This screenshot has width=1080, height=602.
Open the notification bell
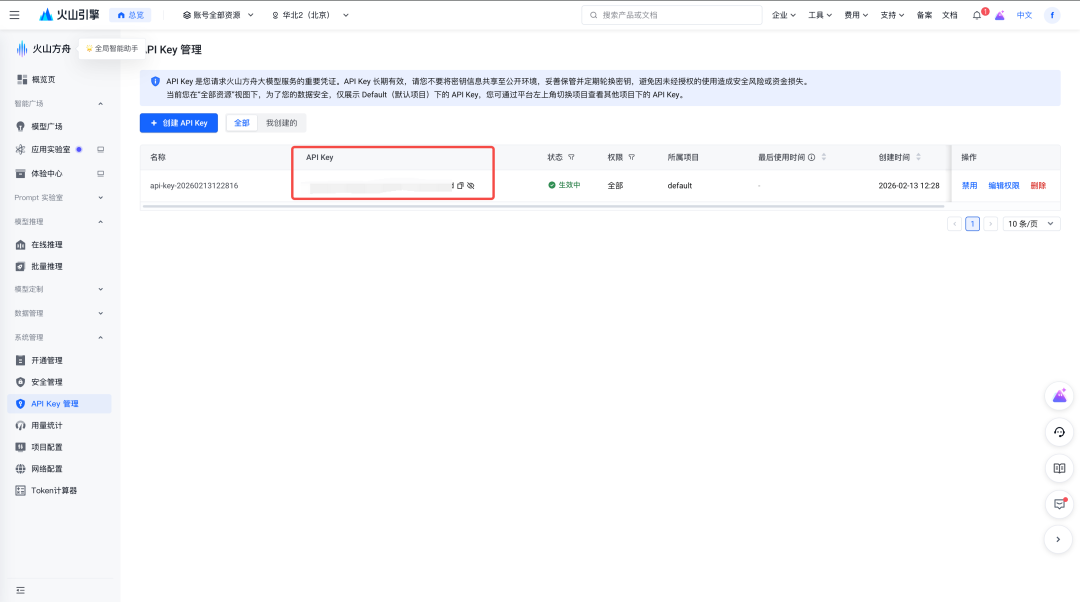tap(977, 15)
